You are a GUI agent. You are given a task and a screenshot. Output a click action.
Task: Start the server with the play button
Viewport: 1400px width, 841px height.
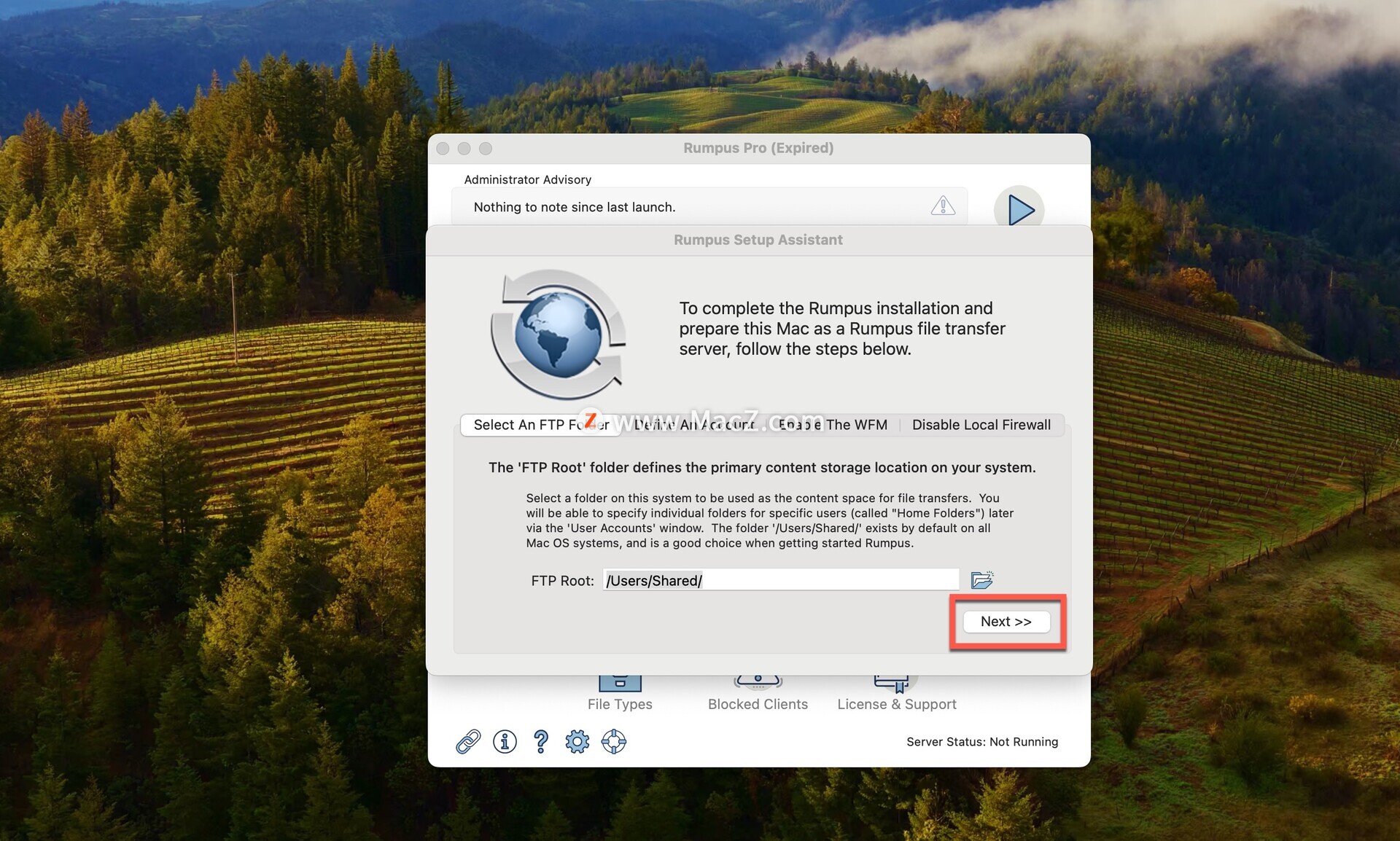pyautogui.click(x=1019, y=209)
